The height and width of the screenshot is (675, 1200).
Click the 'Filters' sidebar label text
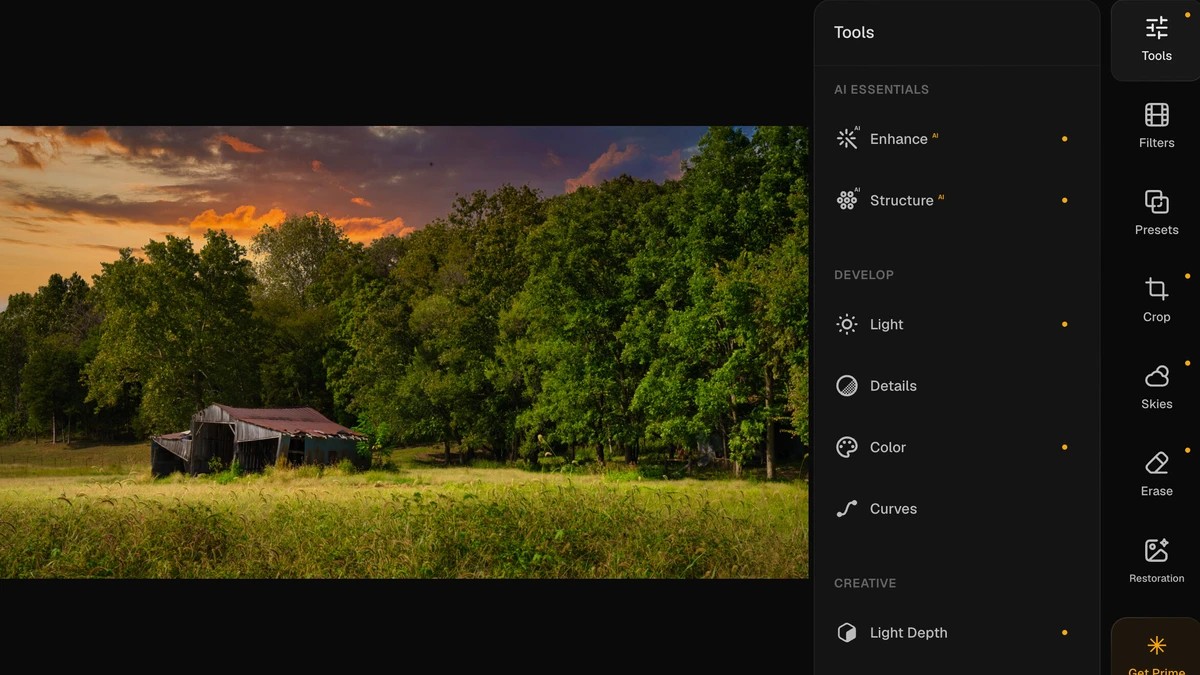(x=1157, y=143)
